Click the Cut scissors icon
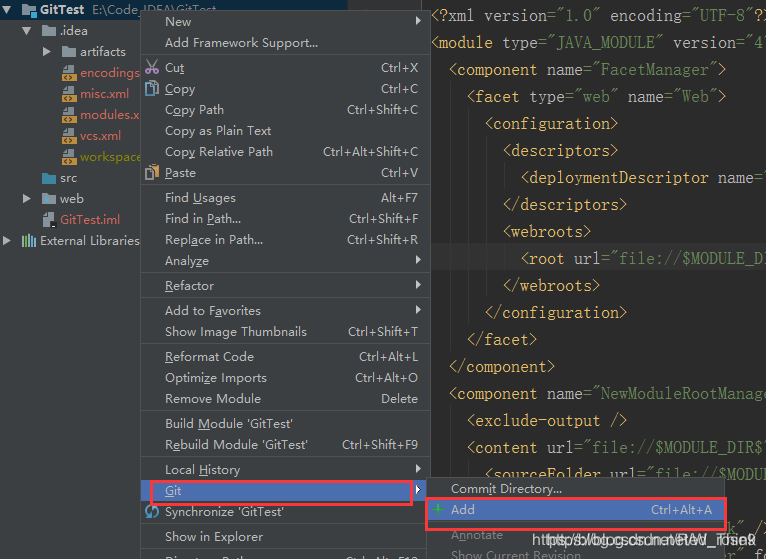Screen dimensions: 766x559 point(152,67)
